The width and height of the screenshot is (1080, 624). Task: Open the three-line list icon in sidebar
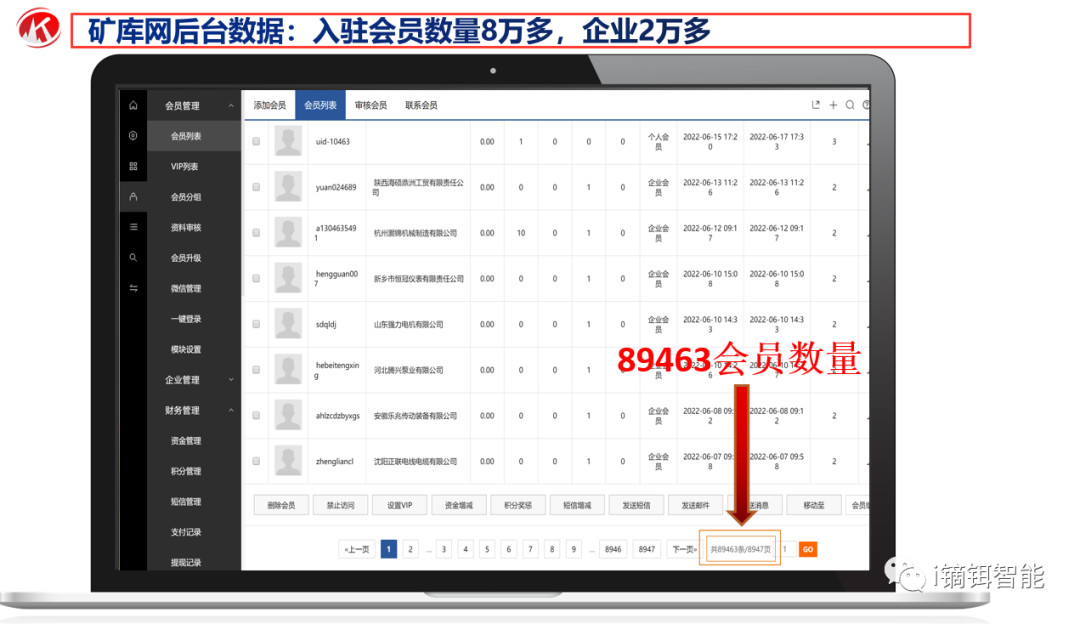click(x=133, y=227)
